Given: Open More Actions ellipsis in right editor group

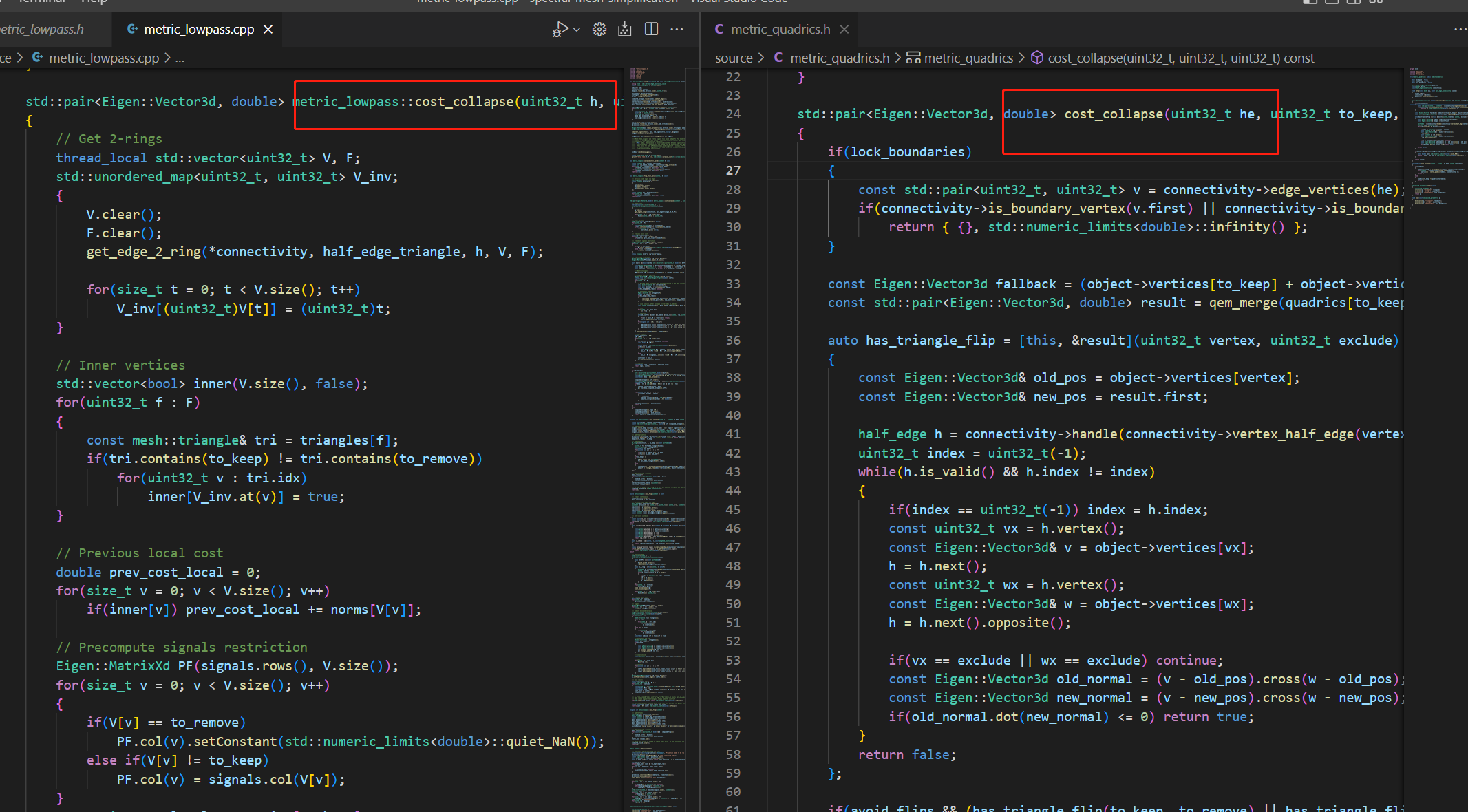Looking at the screenshot, I should pyautogui.click(x=1460, y=29).
